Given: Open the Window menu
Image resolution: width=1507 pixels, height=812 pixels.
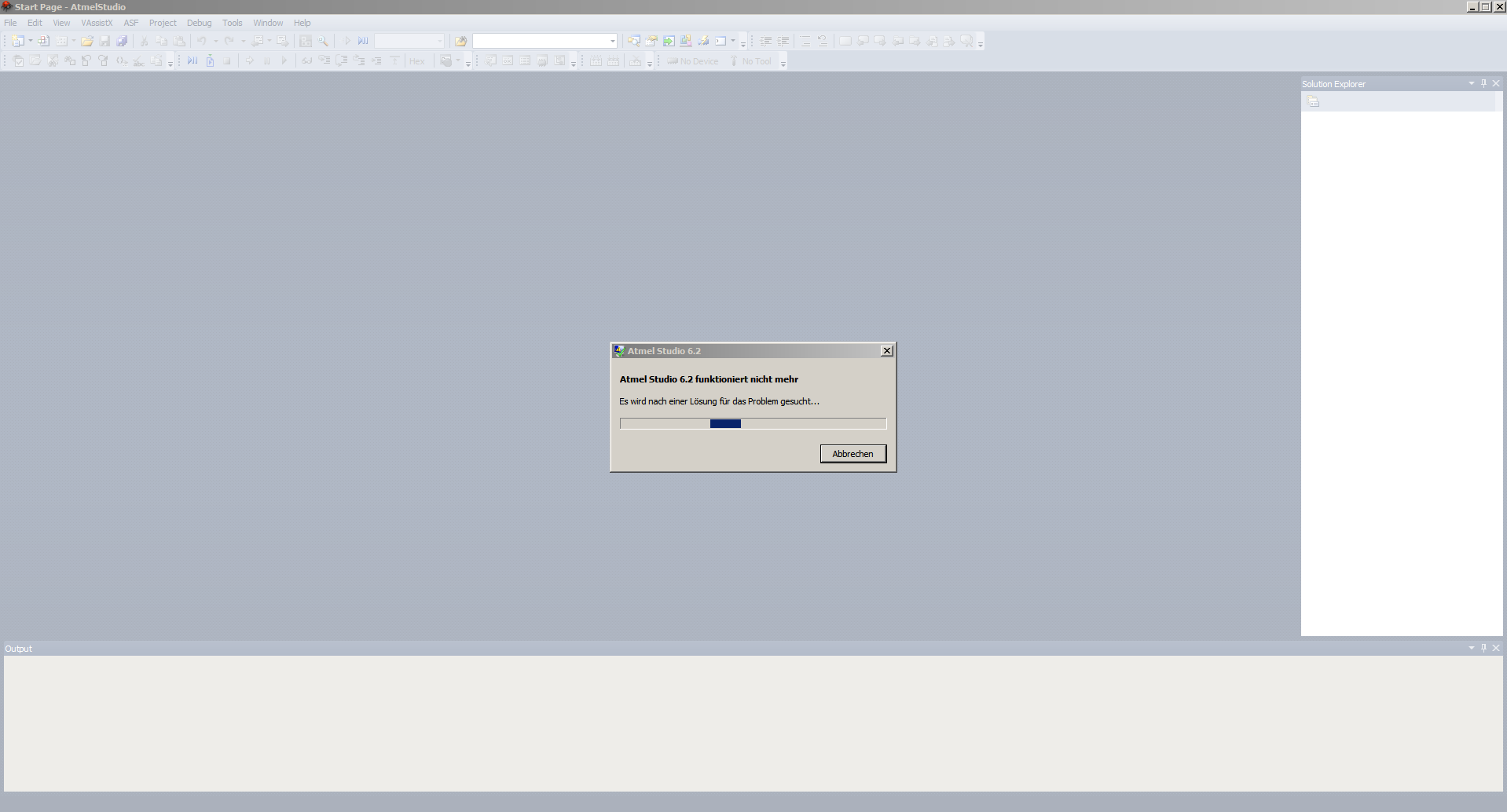Looking at the screenshot, I should [x=268, y=23].
